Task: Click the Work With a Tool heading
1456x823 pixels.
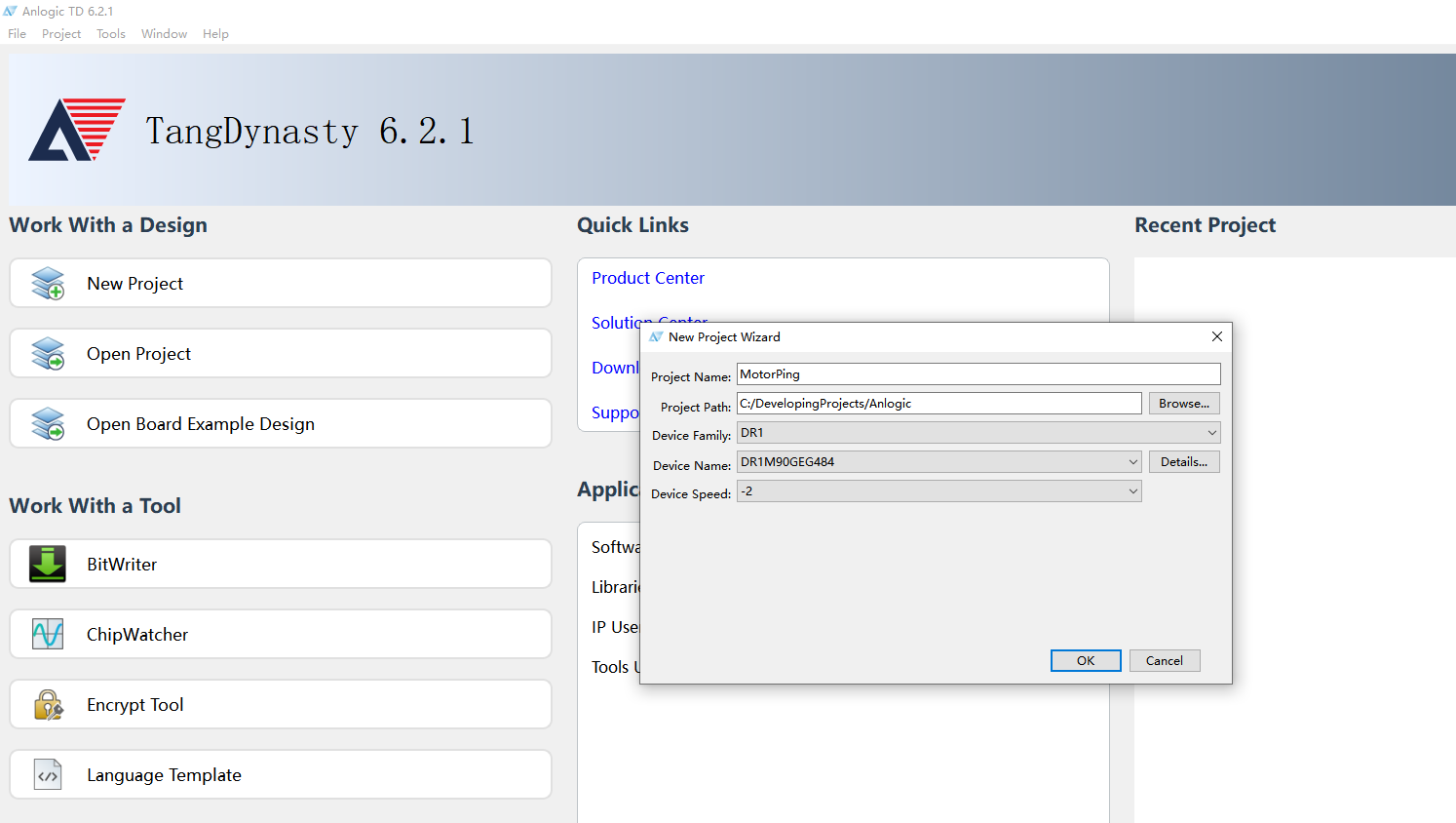Action: (x=96, y=506)
